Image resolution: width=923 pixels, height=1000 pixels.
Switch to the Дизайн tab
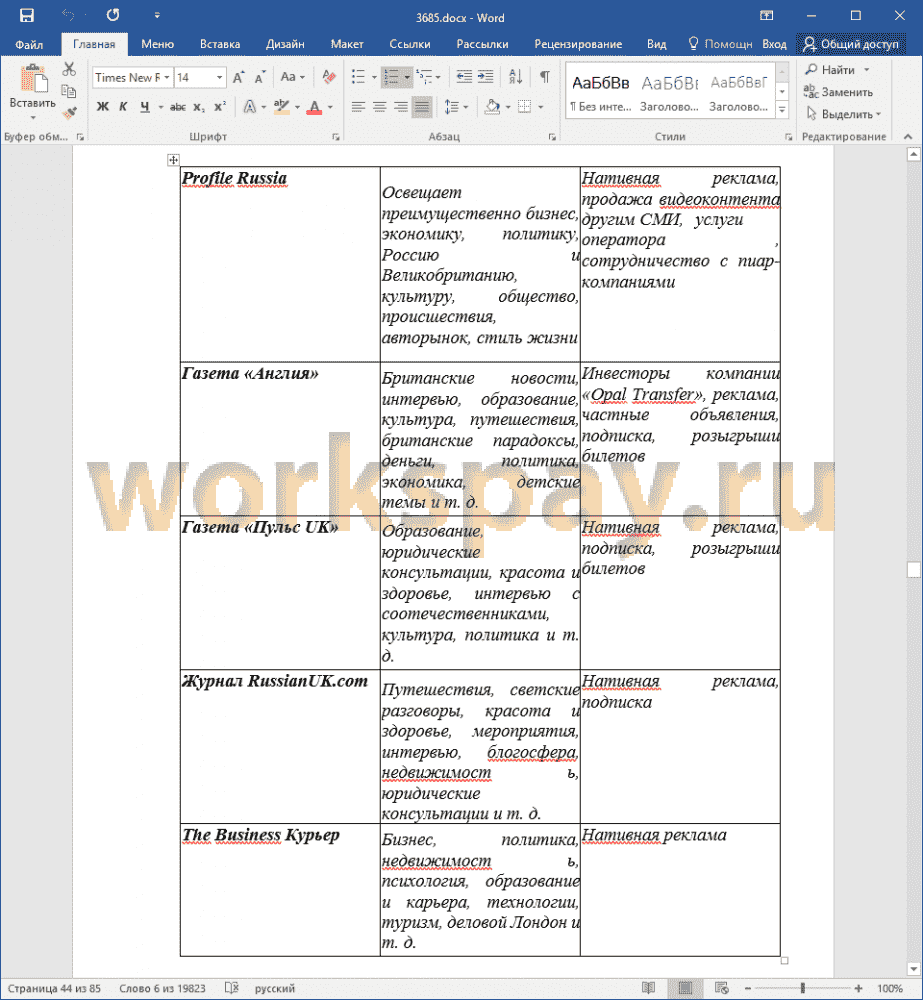coord(284,44)
